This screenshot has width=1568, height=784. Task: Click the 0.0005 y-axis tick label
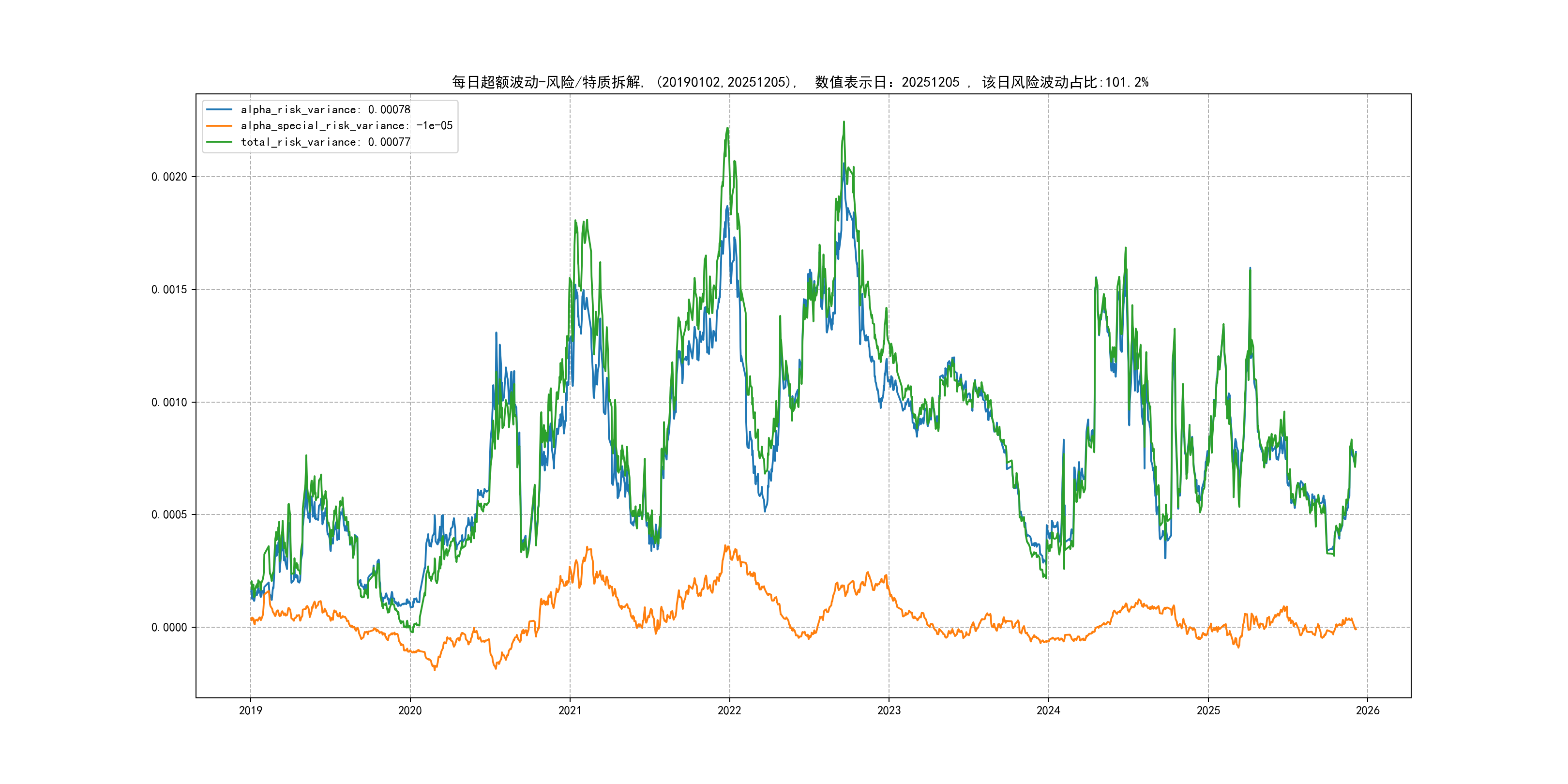coord(169,515)
